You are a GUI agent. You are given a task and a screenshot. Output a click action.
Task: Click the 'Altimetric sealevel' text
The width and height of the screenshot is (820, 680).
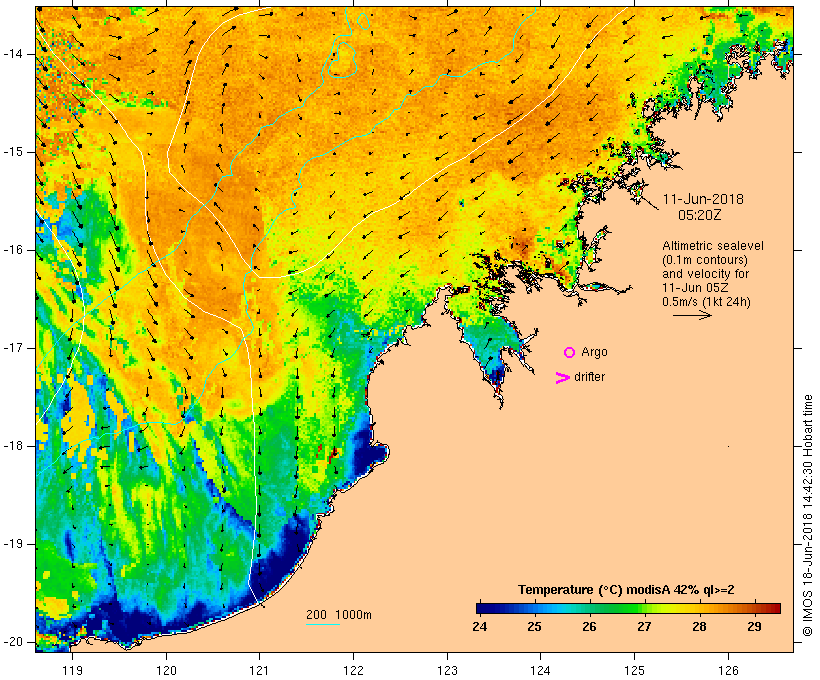tap(713, 246)
